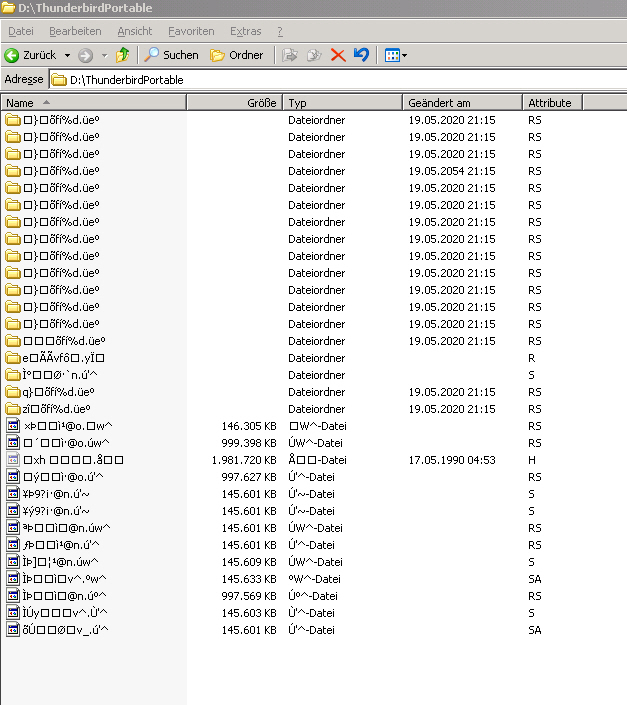Select the file named ¥Þ9?i·@n.ú'~
Image resolution: width=627 pixels, height=705 pixels.
(48, 494)
